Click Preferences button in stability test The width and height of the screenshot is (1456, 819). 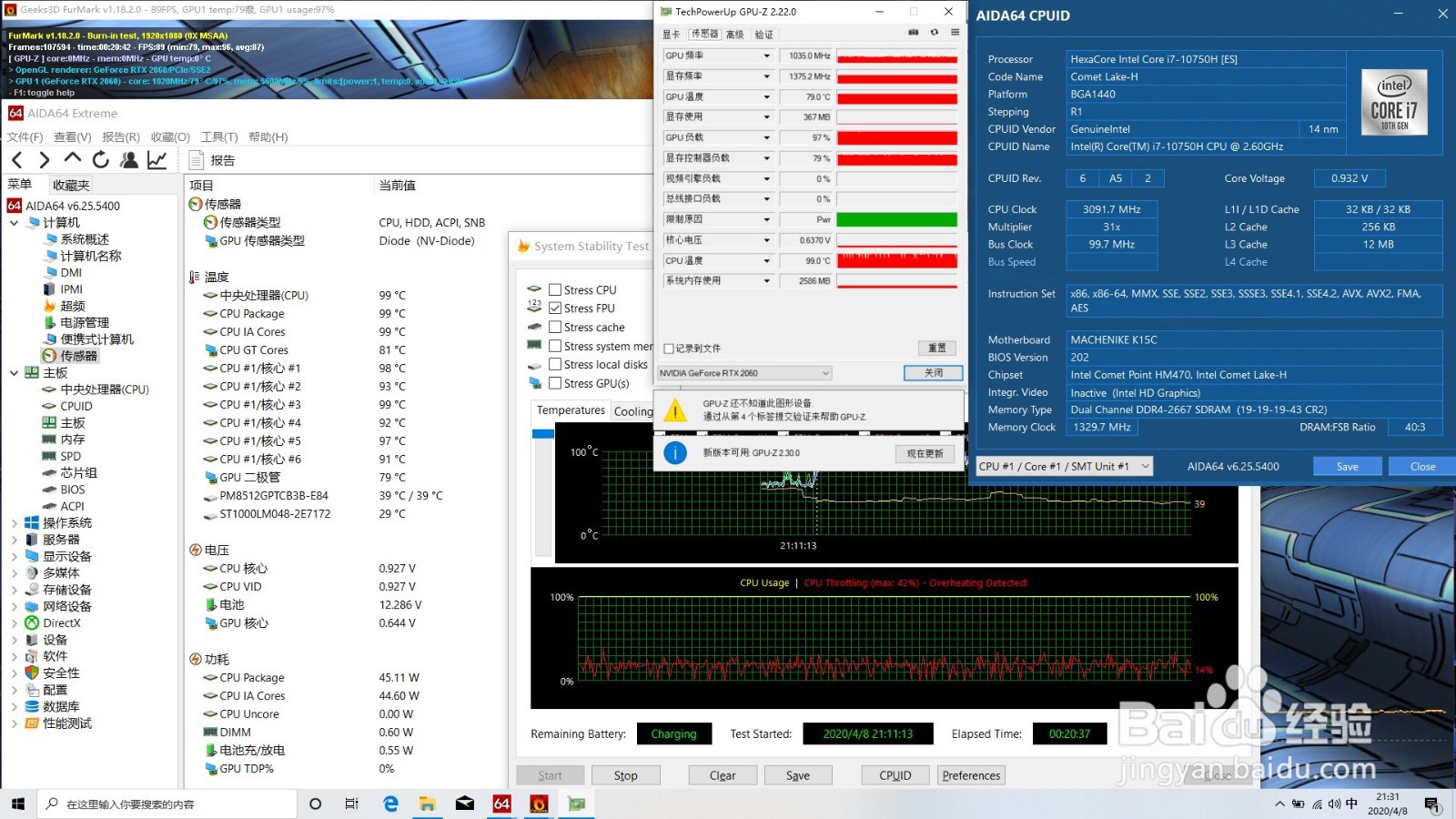(x=971, y=775)
